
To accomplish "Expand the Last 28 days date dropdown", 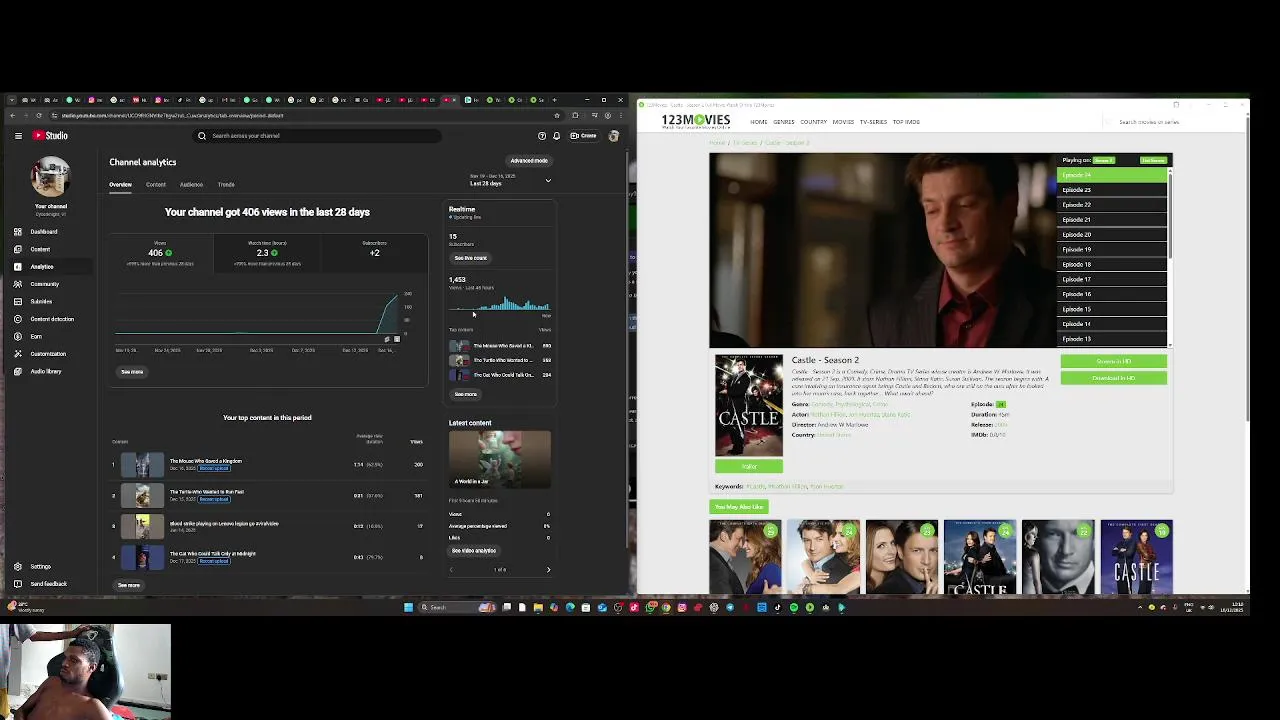I will pos(510,180).
